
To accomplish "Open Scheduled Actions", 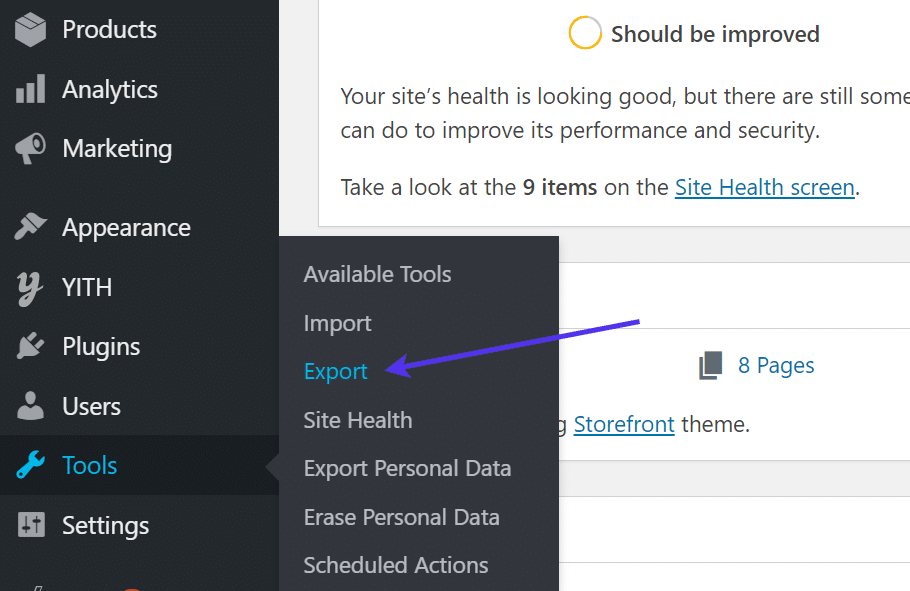I will pos(395,565).
